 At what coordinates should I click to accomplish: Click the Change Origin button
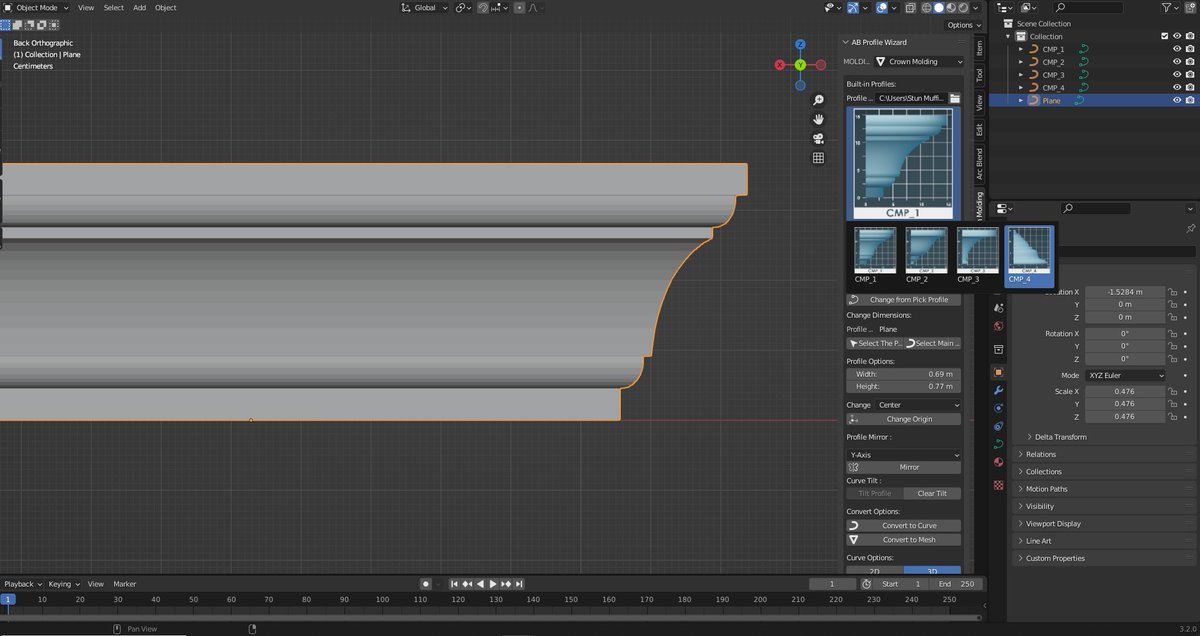(903, 419)
